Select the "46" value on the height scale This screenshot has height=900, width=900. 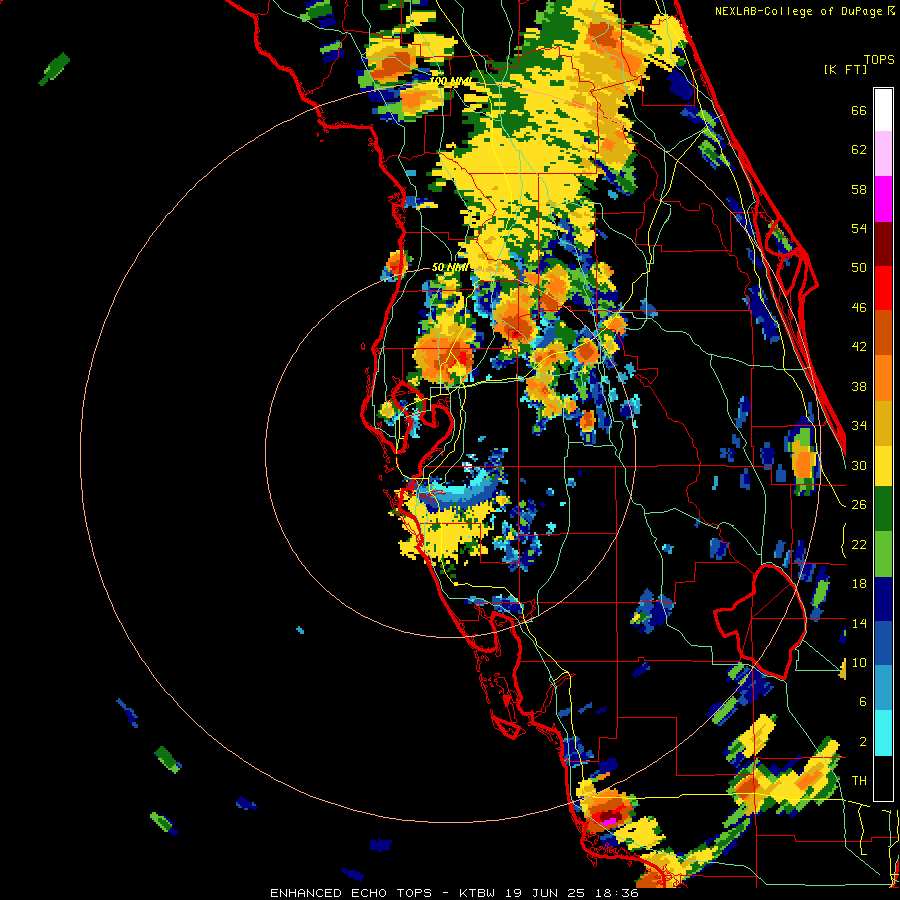(859, 308)
